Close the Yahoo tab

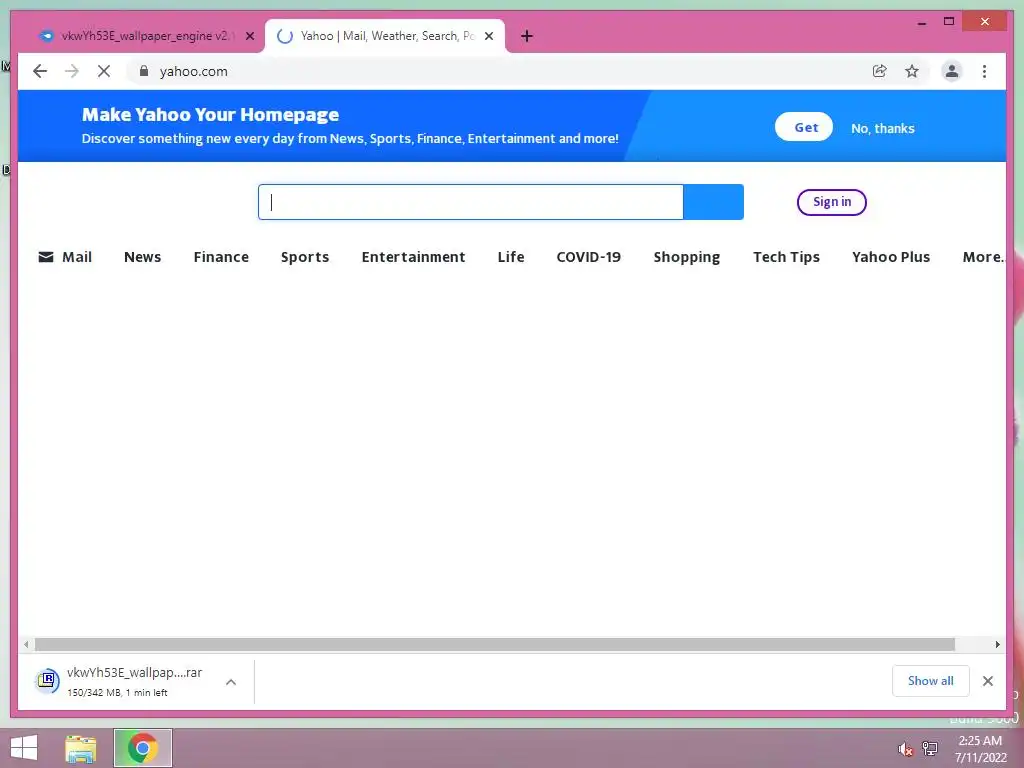click(489, 36)
